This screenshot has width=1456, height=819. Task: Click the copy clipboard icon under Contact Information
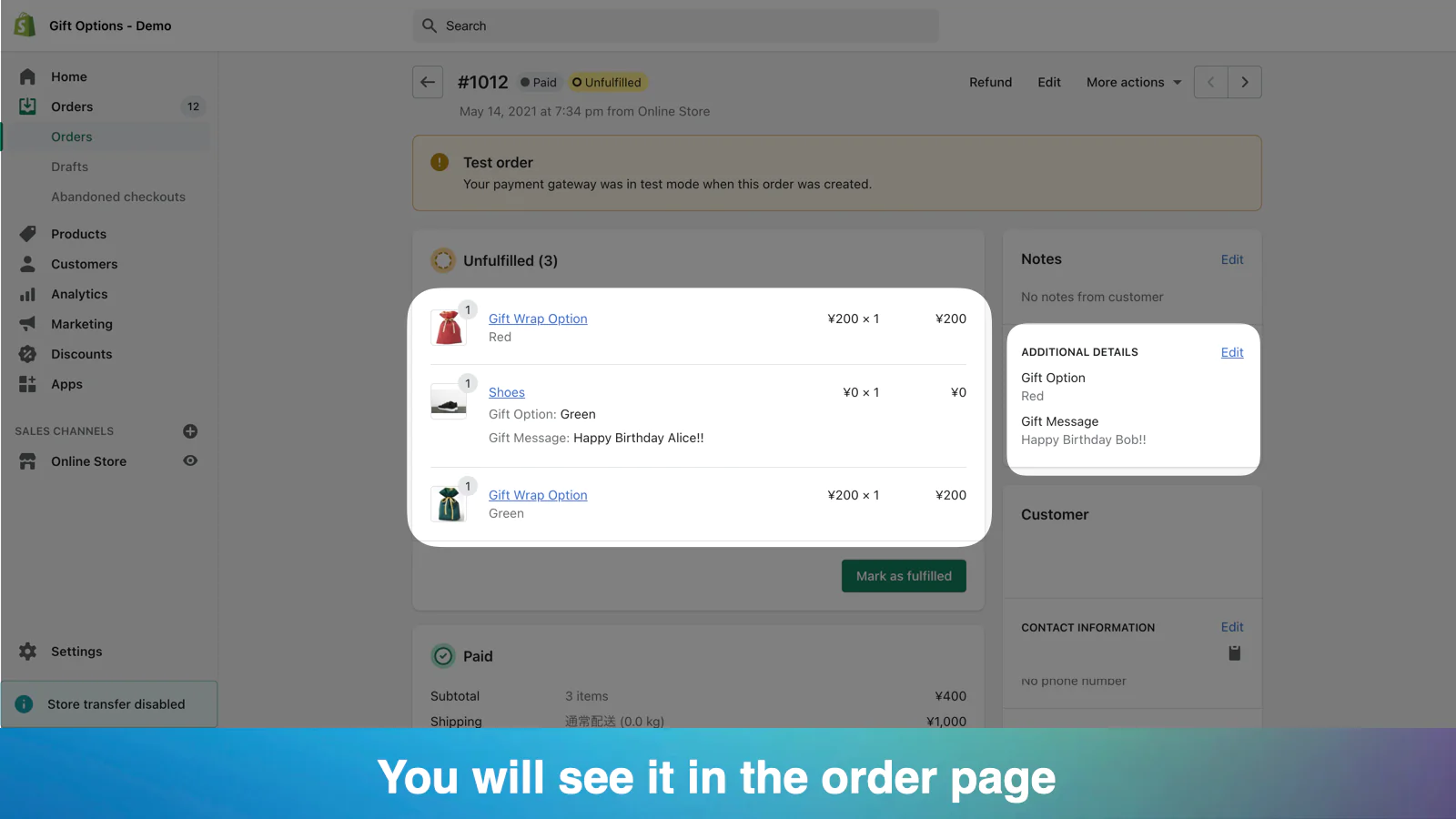1234,652
